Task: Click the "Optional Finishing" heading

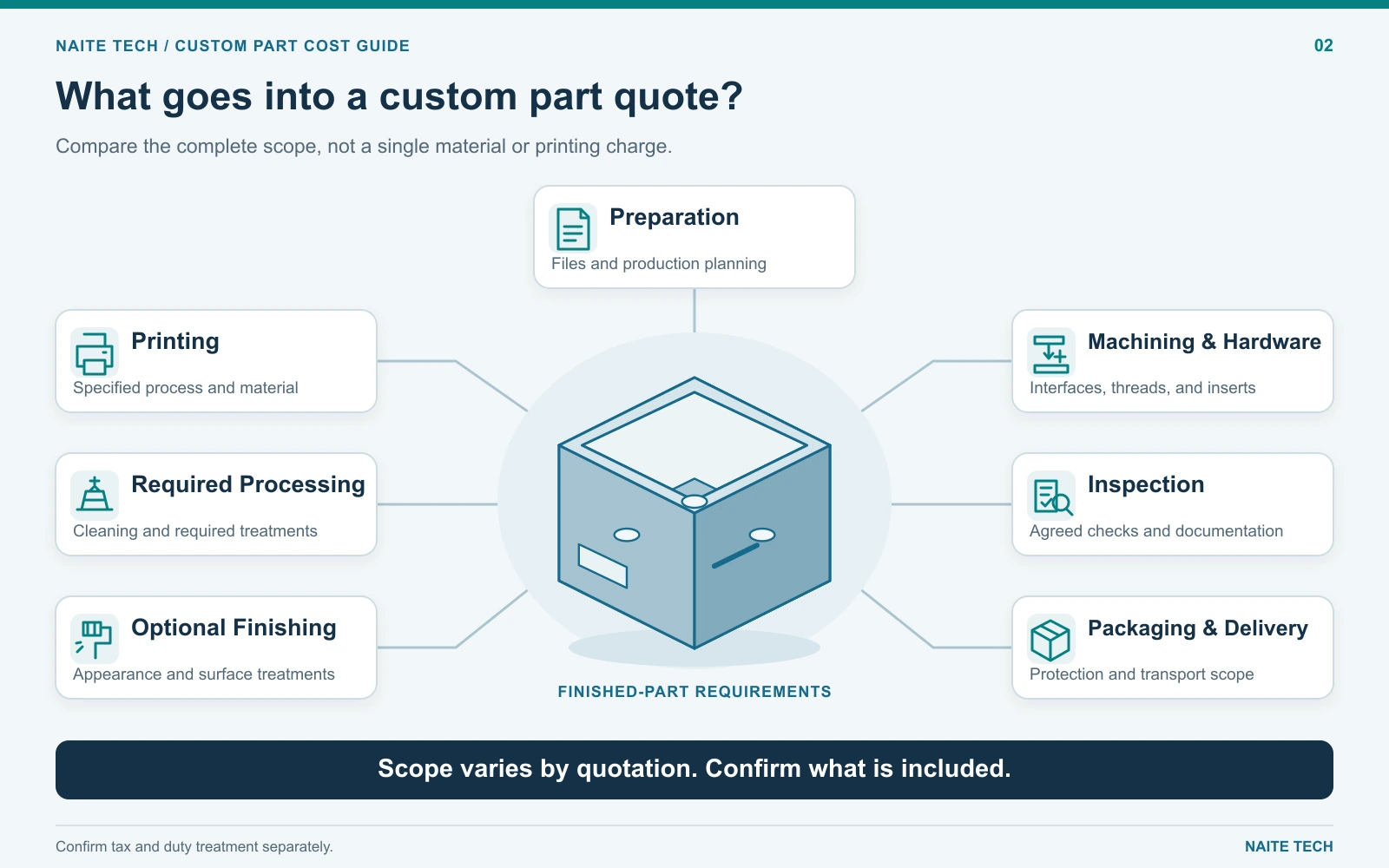Action: point(234,628)
